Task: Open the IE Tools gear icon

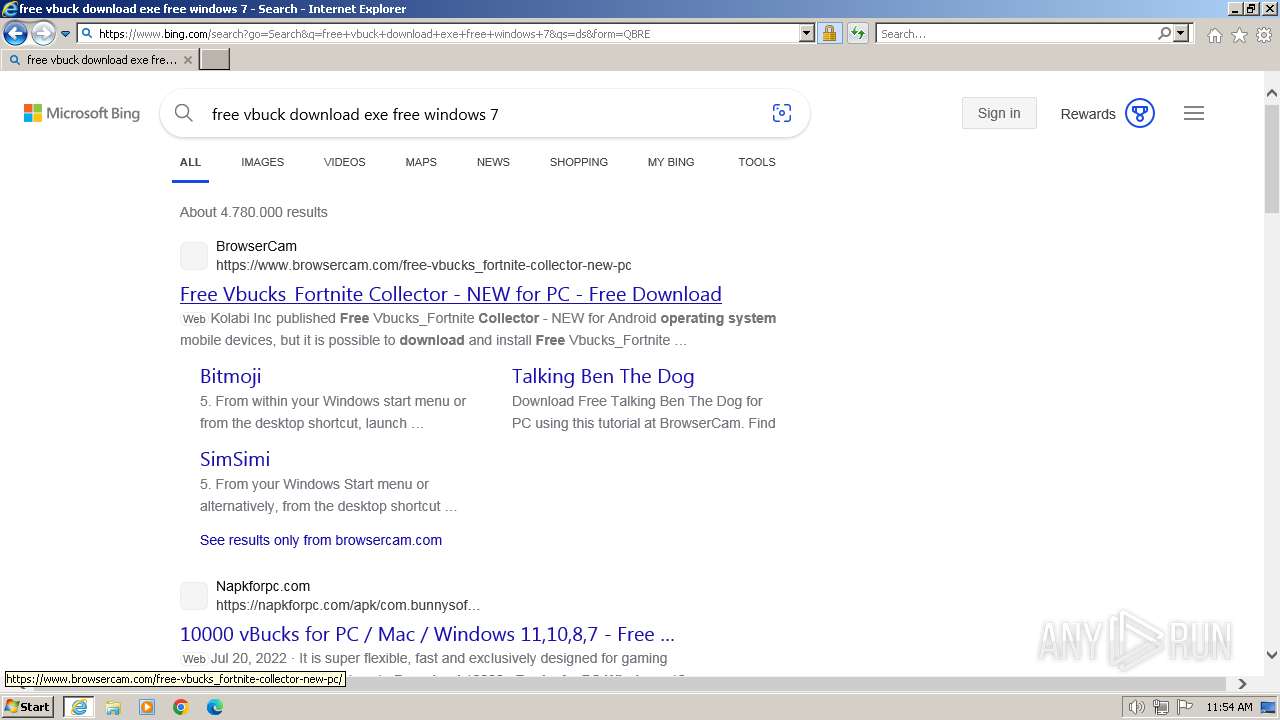Action: click(x=1264, y=35)
